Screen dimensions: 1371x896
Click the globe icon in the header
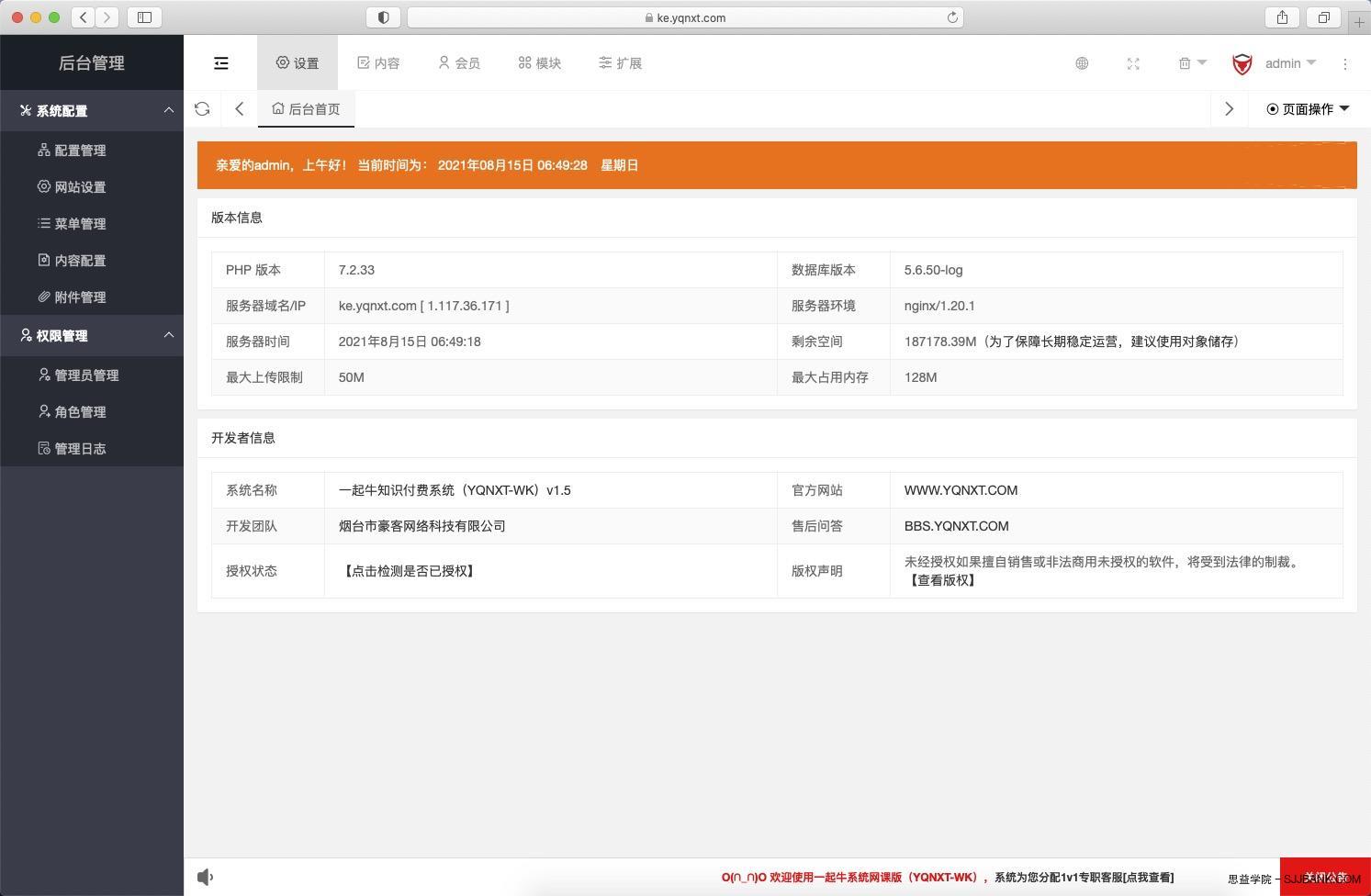click(x=1082, y=63)
